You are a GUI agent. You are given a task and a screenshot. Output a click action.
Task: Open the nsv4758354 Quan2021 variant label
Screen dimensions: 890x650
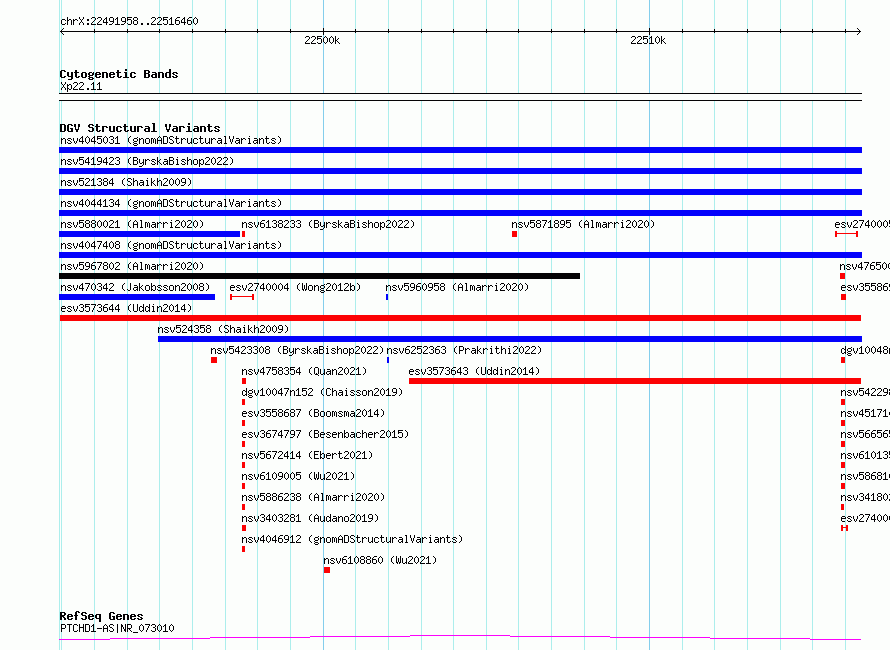pos(304,371)
